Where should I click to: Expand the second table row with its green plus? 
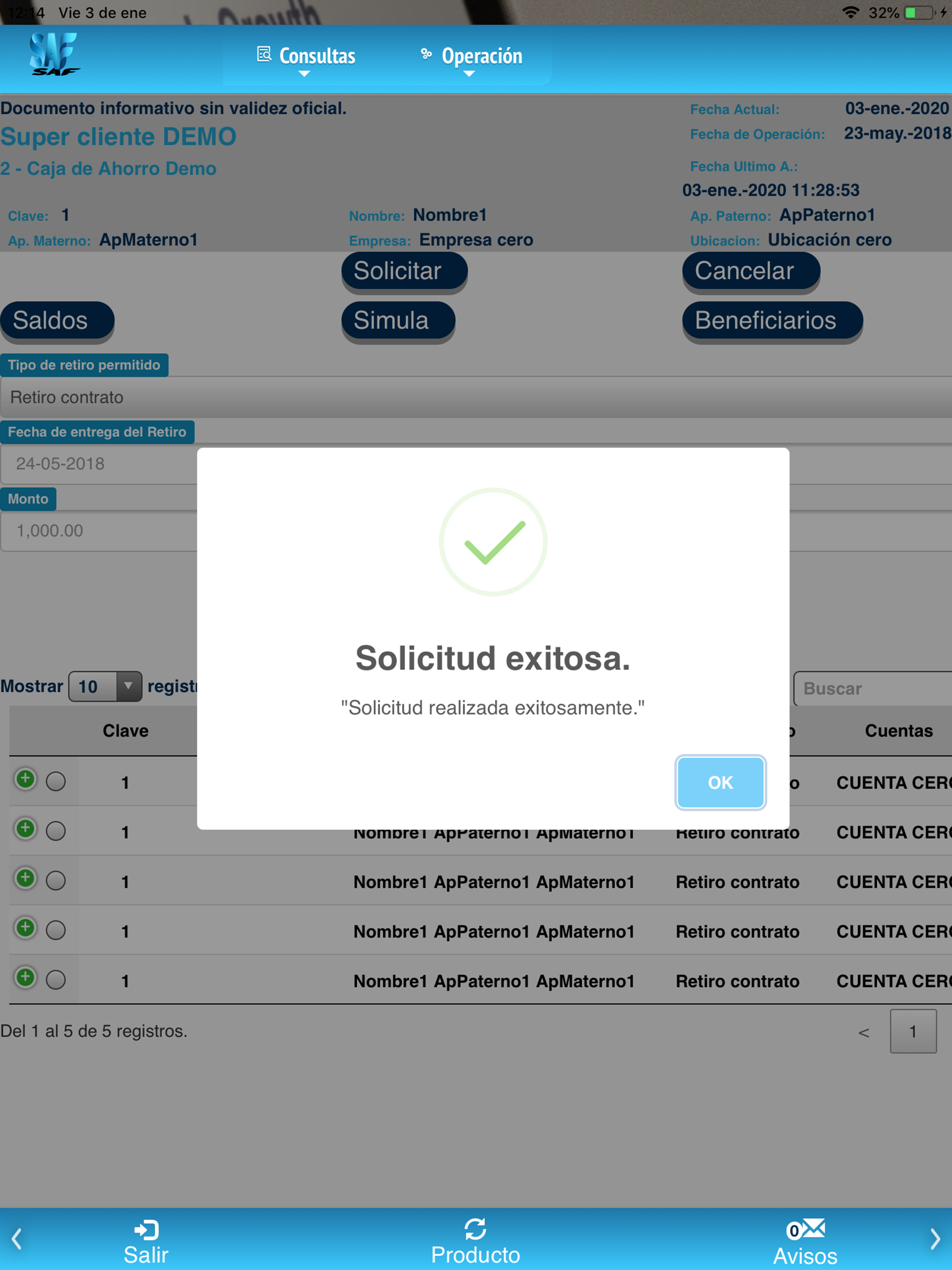pyautogui.click(x=25, y=828)
